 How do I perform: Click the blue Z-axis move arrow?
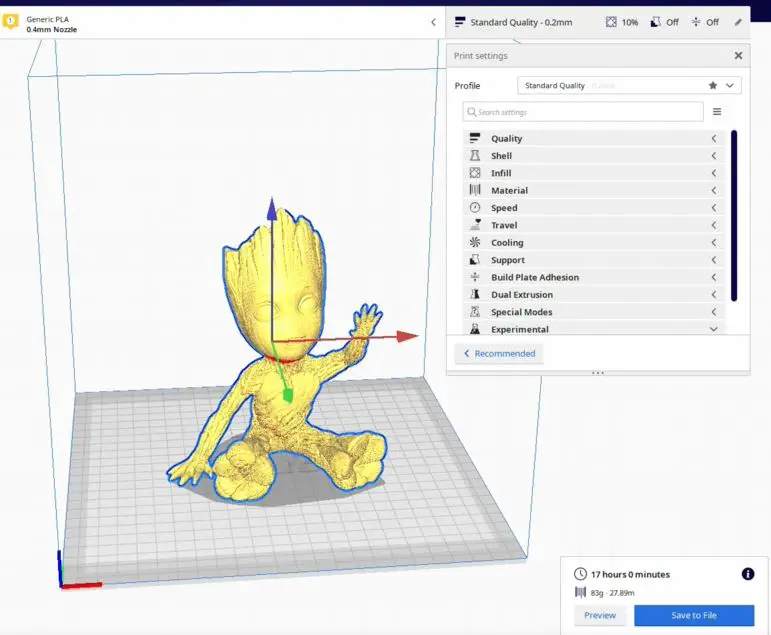pyautogui.click(x=272, y=209)
